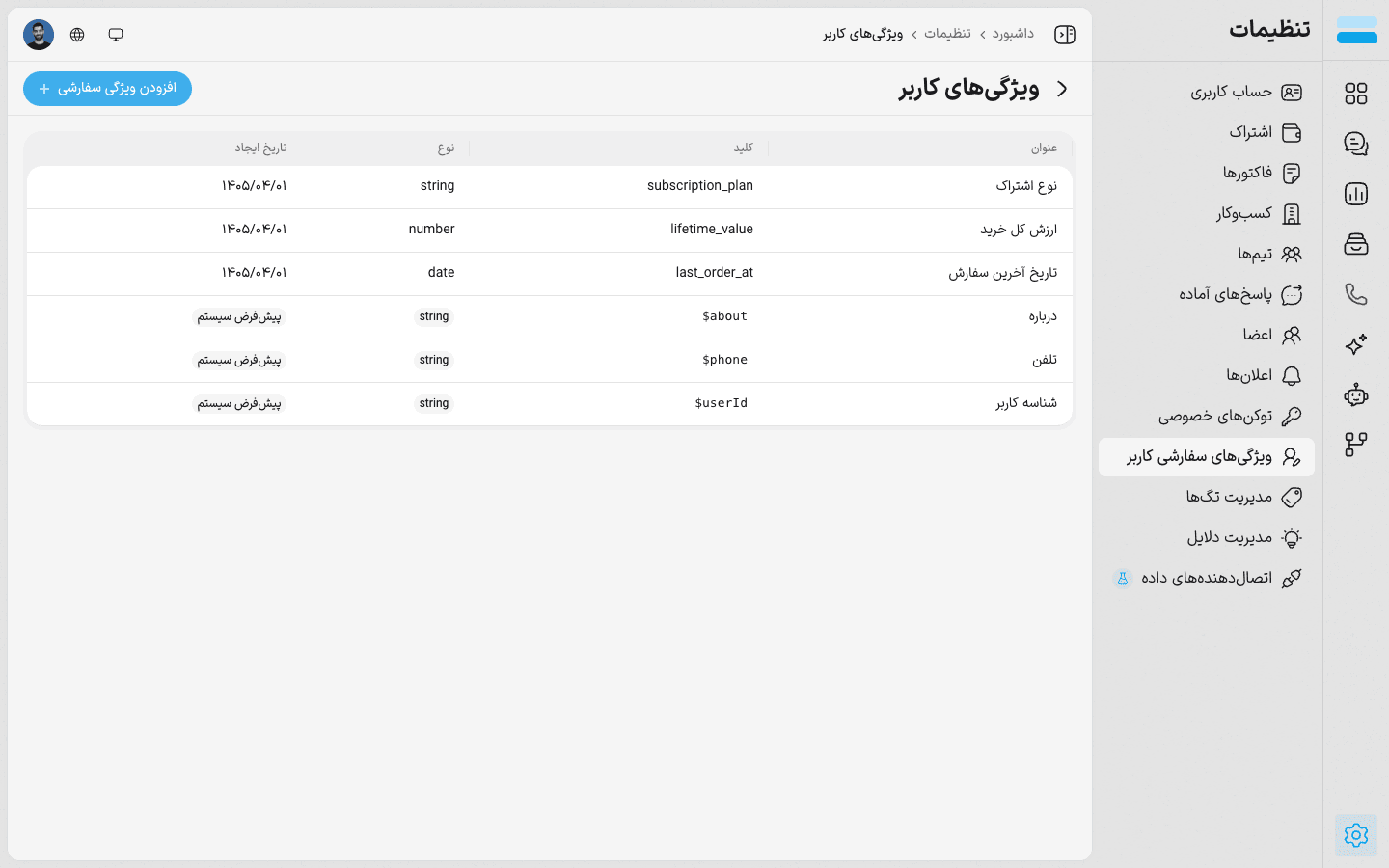Click the $userId key cell
Image resolution: width=1389 pixels, height=868 pixels.
(x=721, y=403)
